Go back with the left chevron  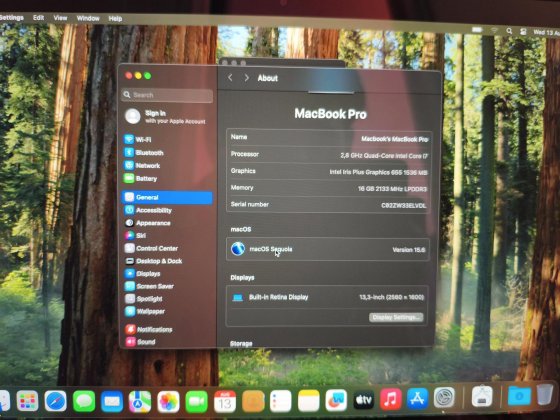pyautogui.click(x=230, y=78)
